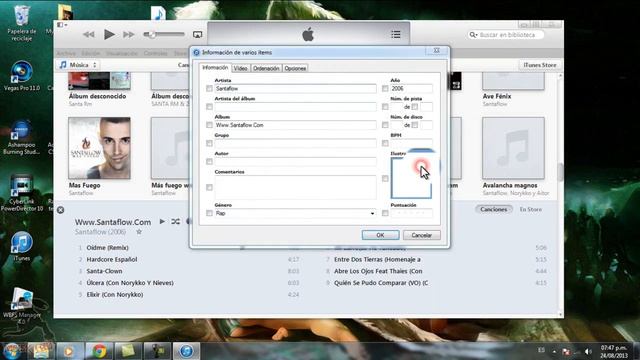This screenshot has height=360, width=640.
Task: Click the Artista text field Santaflow
Action: click(x=295, y=89)
